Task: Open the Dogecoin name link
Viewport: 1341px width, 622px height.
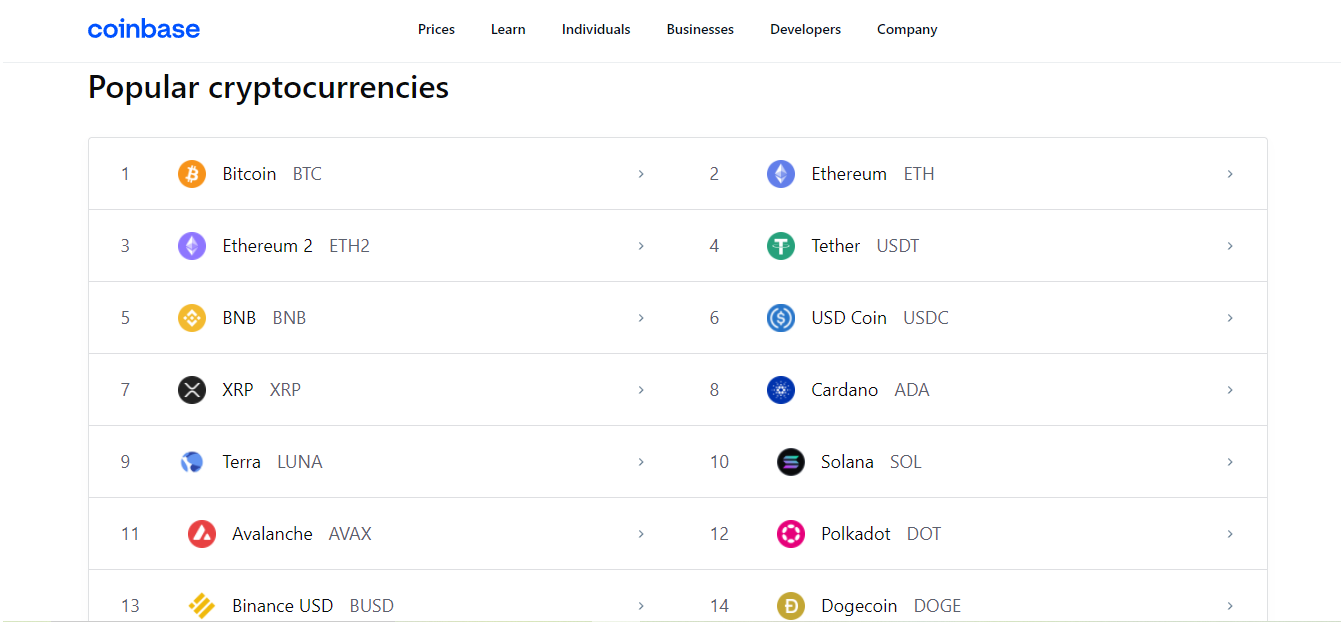Action: coord(859,606)
